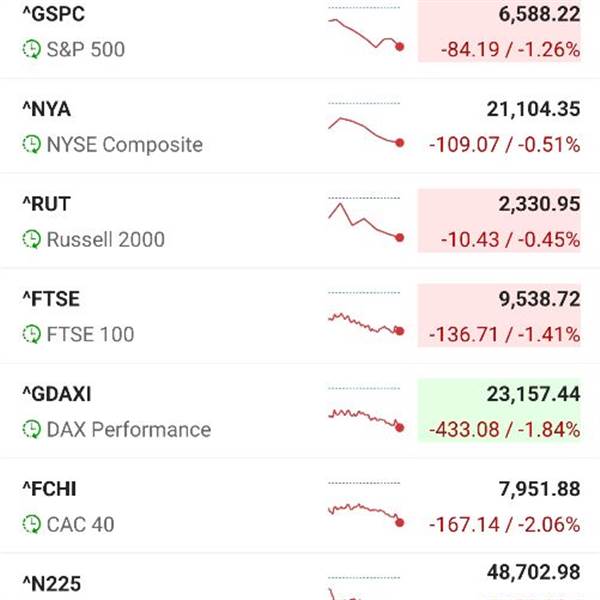Viewport: 600px width, 600px height.
Task: View the ^RUT sparkline chart
Action: [365, 222]
